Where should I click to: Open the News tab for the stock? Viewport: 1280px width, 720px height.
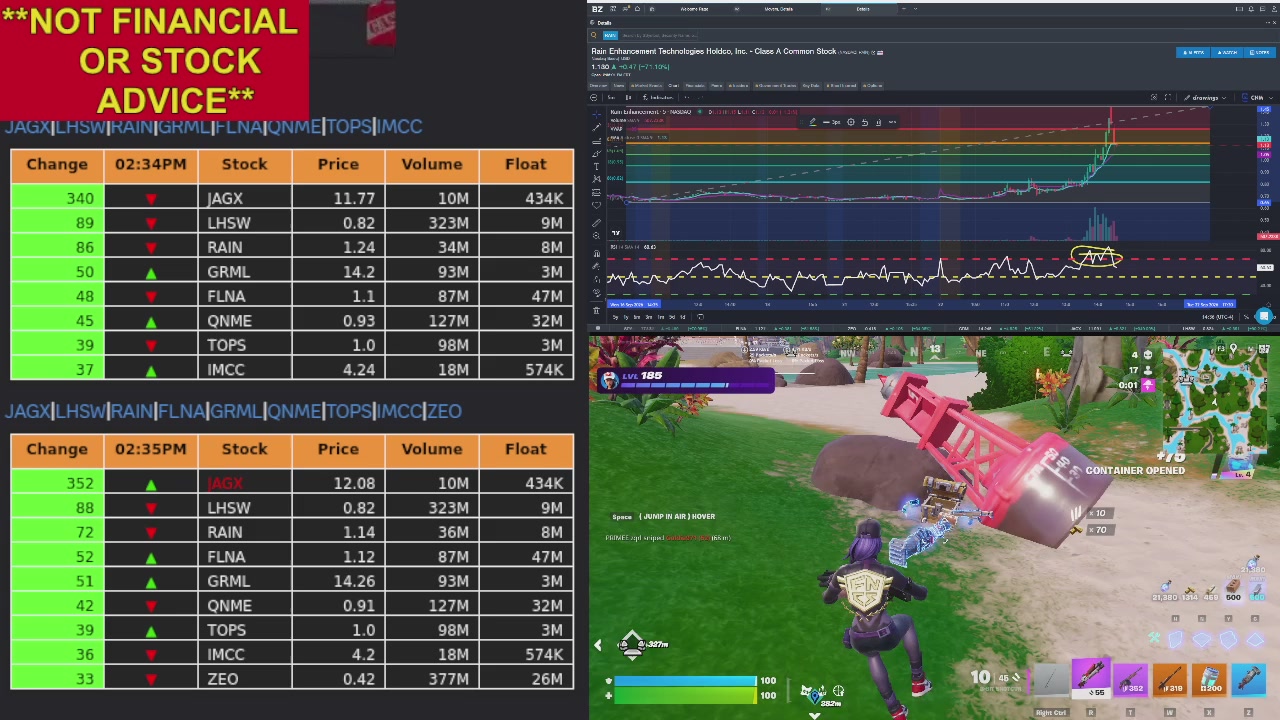(x=618, y=86)
